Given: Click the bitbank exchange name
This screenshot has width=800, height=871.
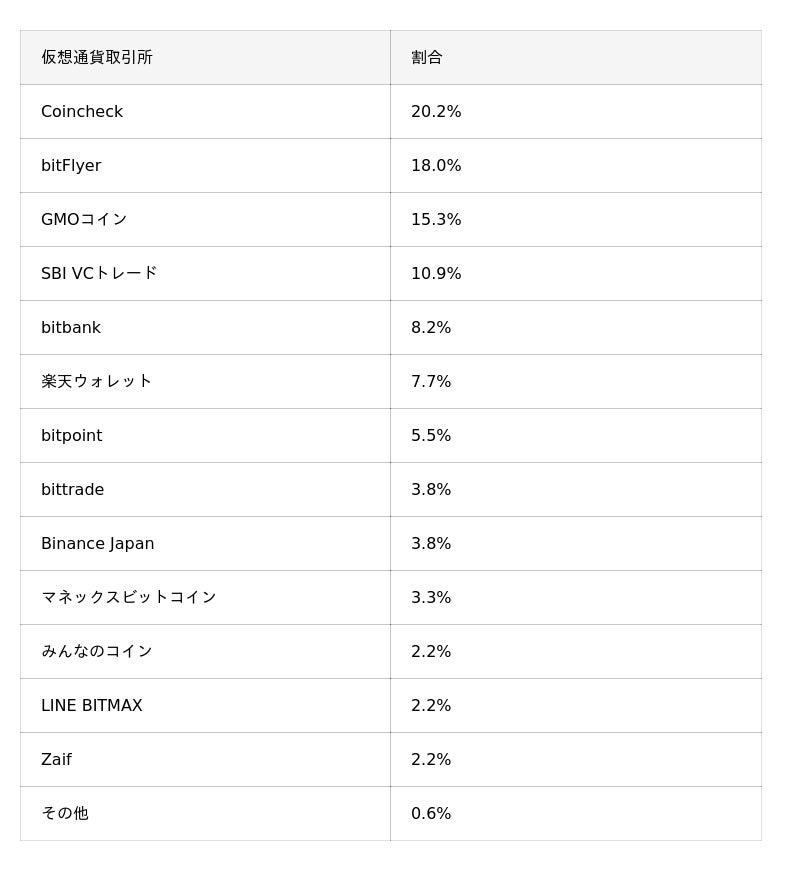Looking at the screenshot, I should point(71,327).
